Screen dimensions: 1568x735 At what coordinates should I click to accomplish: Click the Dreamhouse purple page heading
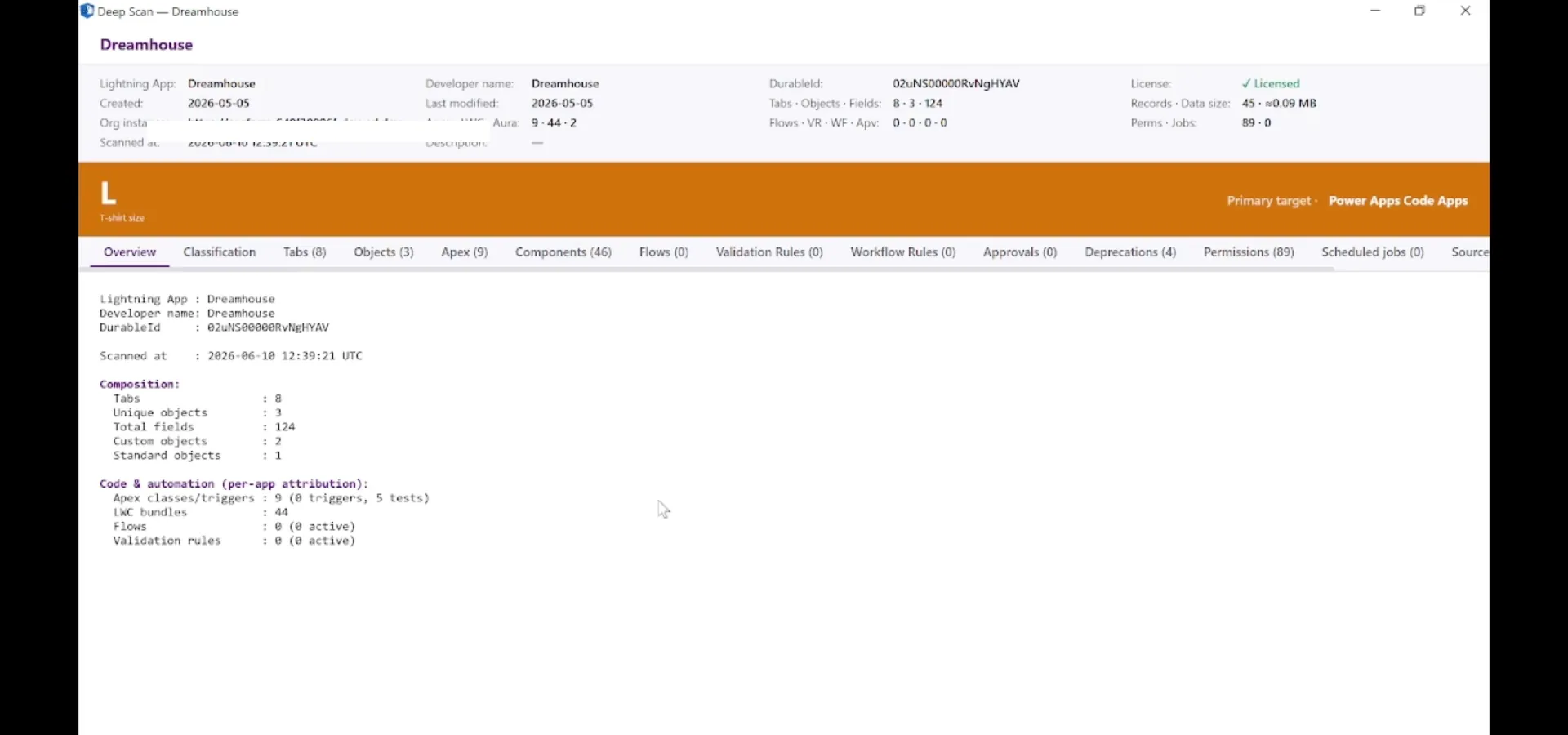[146, 45]
